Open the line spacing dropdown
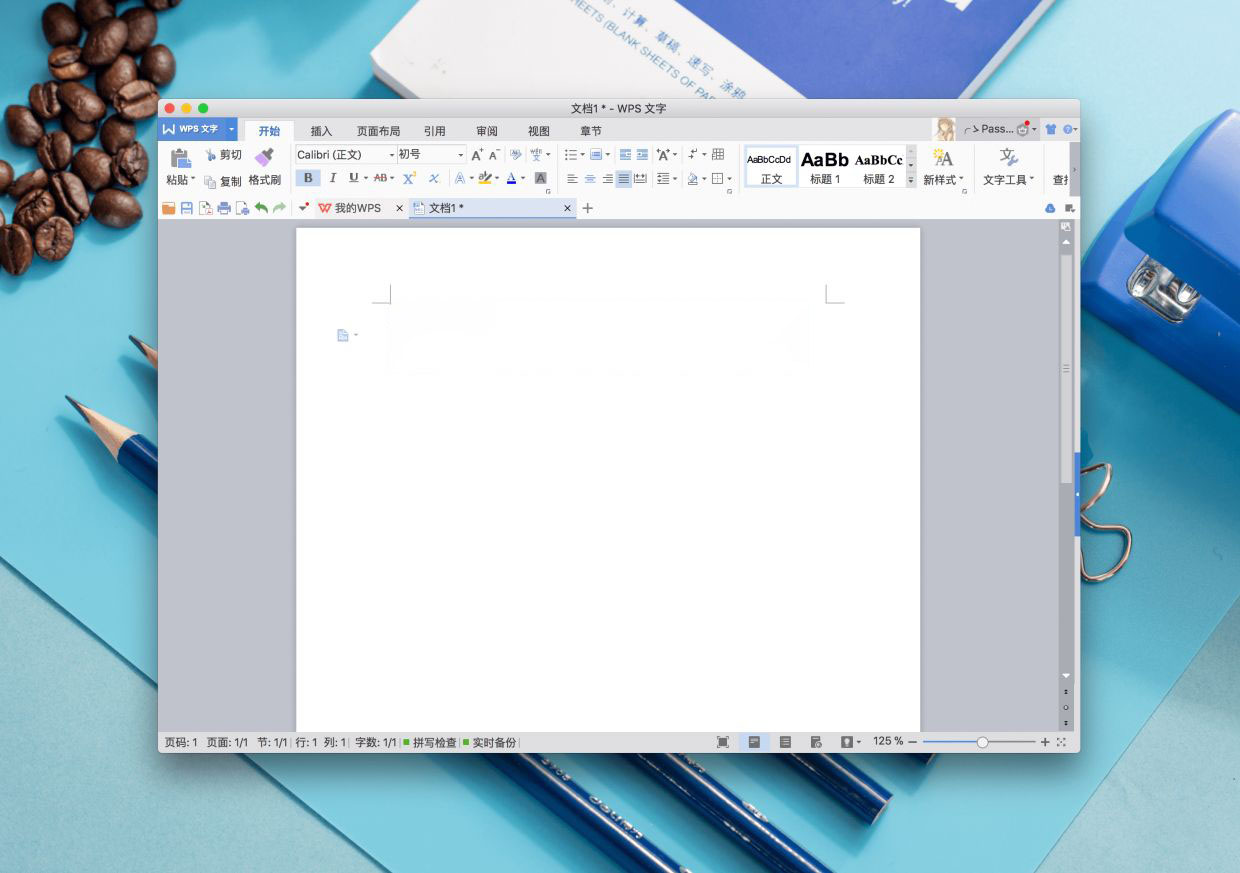The width and height of the screenshot is (1240, 873). click(665, 179)
